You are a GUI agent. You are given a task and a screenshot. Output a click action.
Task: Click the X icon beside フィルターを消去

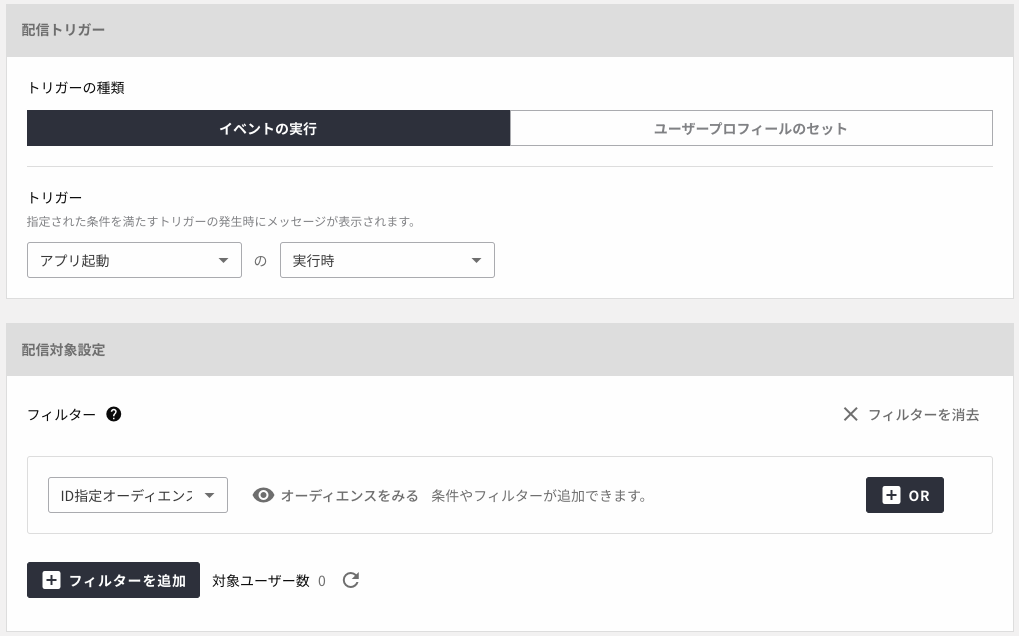pos(850,414)
